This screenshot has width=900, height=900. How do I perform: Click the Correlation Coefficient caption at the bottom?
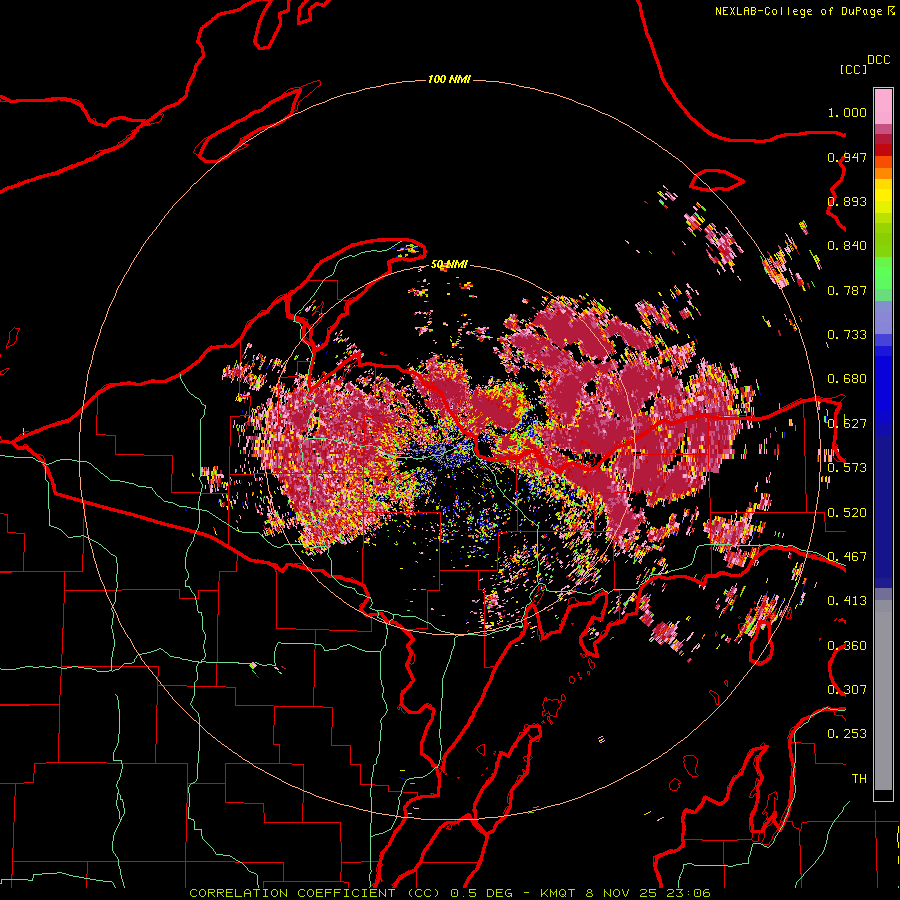click(449, 893)
